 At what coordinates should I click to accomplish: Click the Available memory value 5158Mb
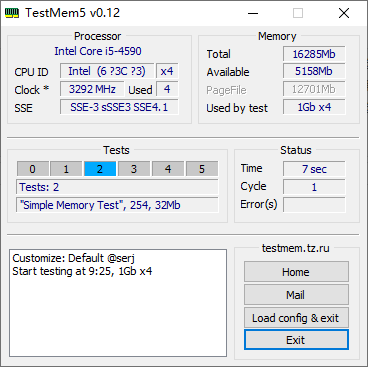click(314, 71)
